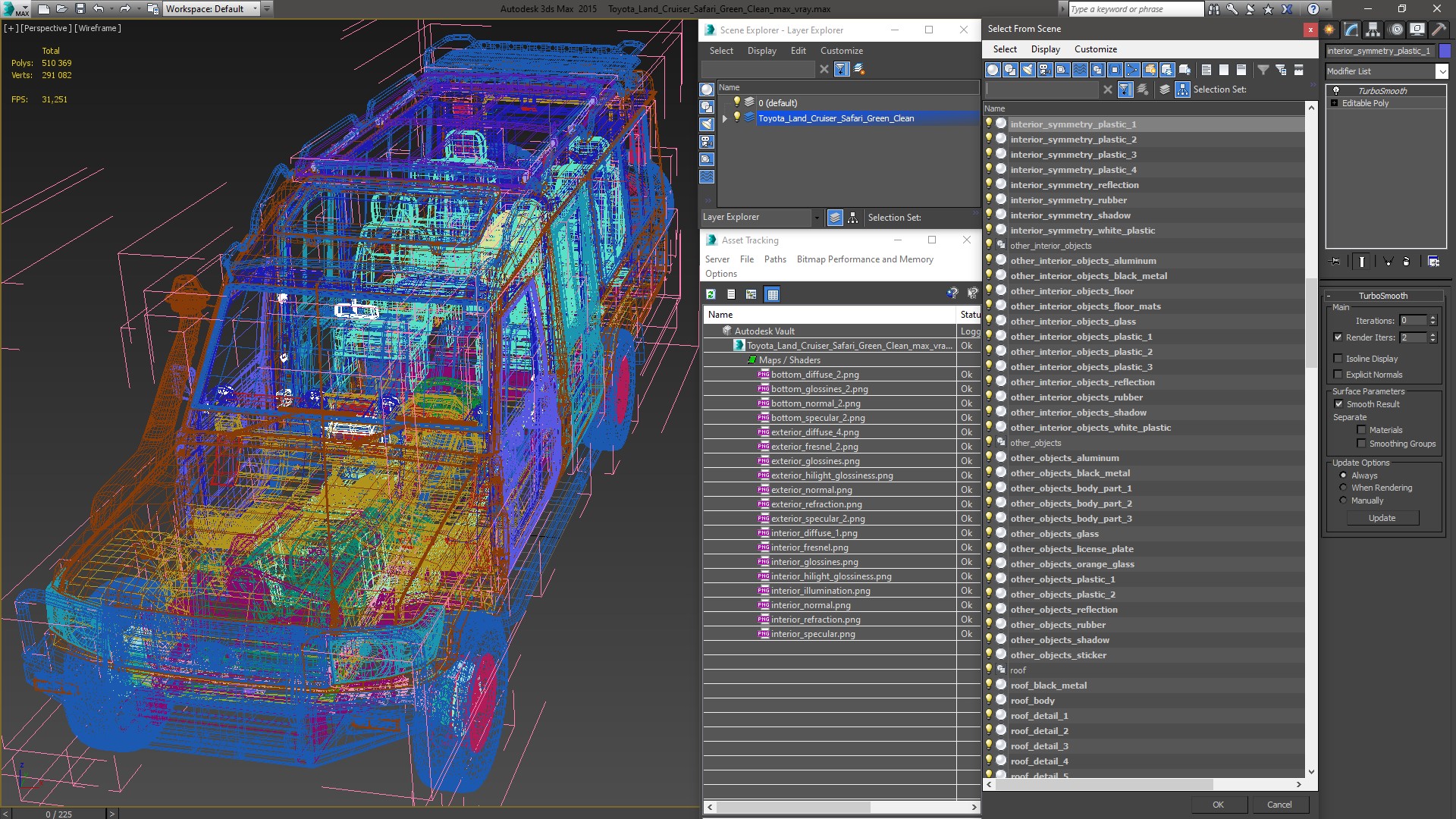Screen dimensions: 1456x819
Task: Click Remove Modifier trash icon
Action: [x=1406, y=262]
